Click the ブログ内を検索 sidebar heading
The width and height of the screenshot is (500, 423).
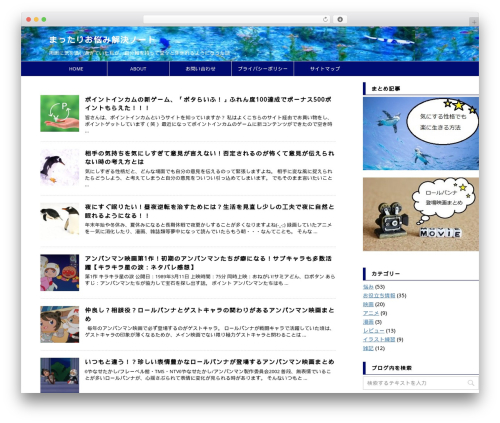pos(392,368)
